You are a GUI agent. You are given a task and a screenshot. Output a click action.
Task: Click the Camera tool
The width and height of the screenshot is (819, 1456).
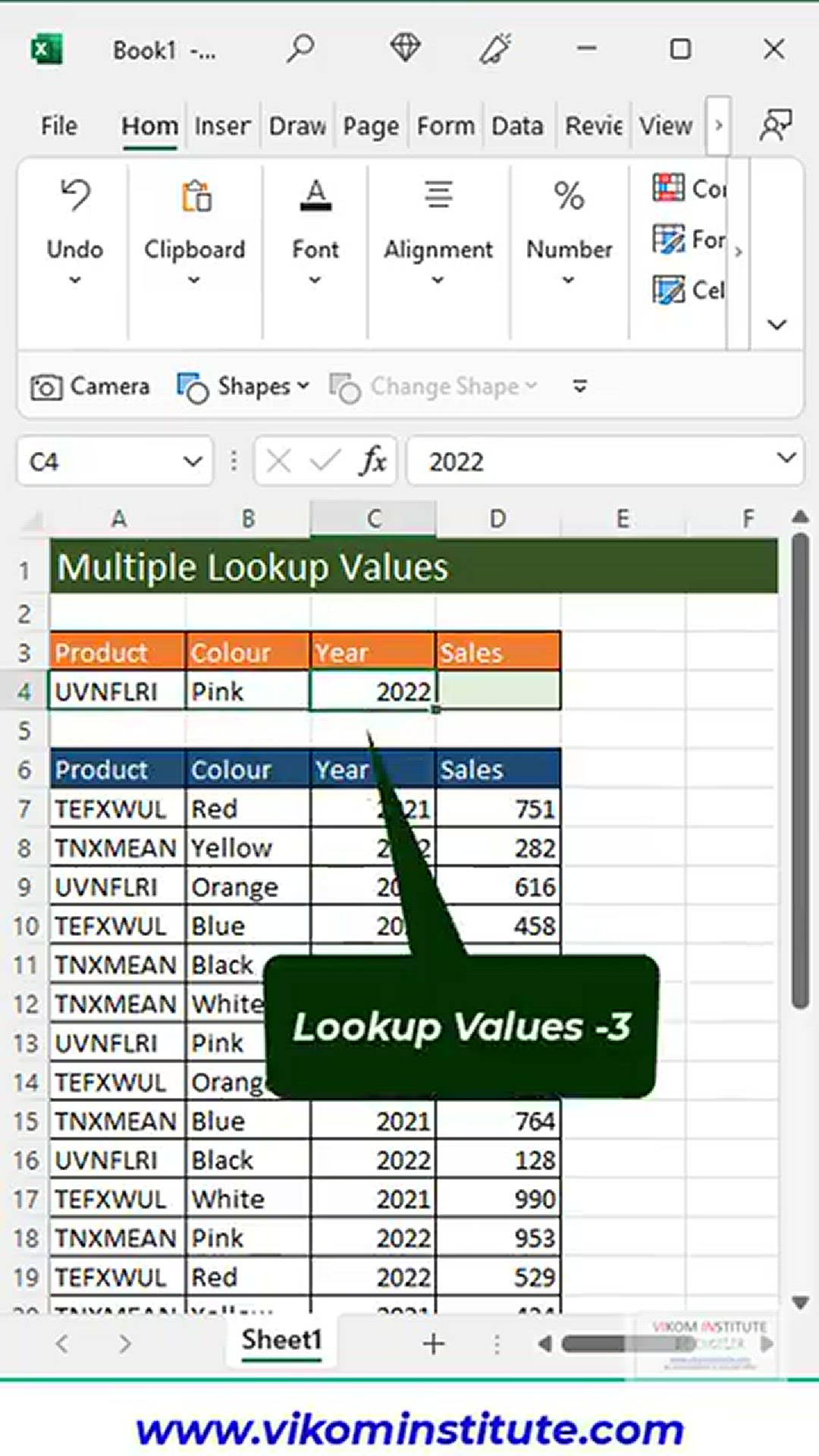(x=90, y=387)
